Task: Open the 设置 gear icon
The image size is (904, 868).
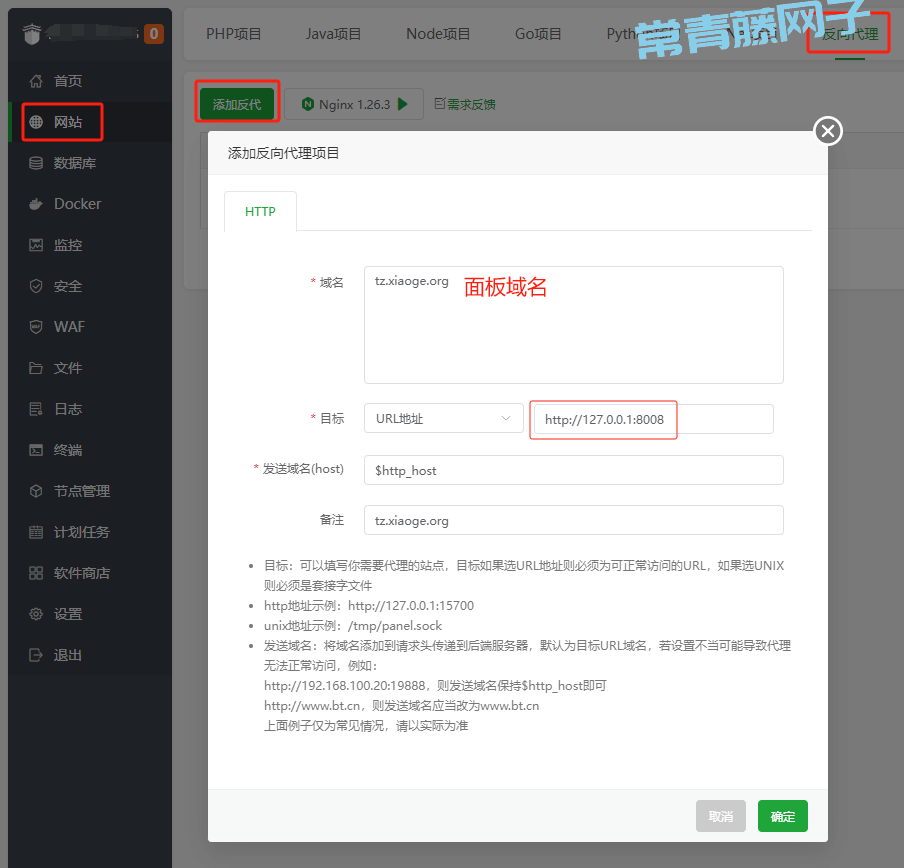Action: point(36,614)
